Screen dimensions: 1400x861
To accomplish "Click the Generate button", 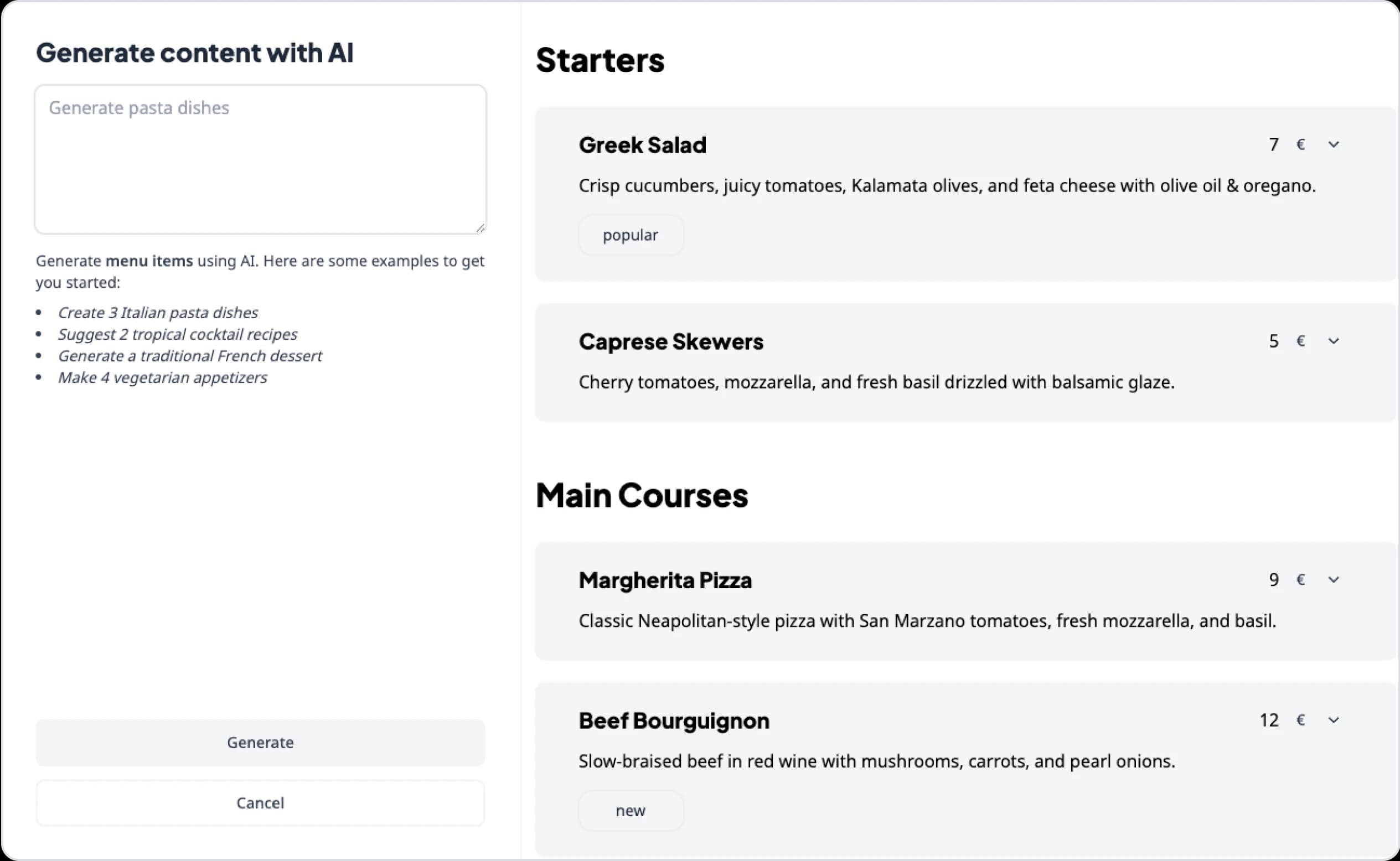I will (260, 743).
